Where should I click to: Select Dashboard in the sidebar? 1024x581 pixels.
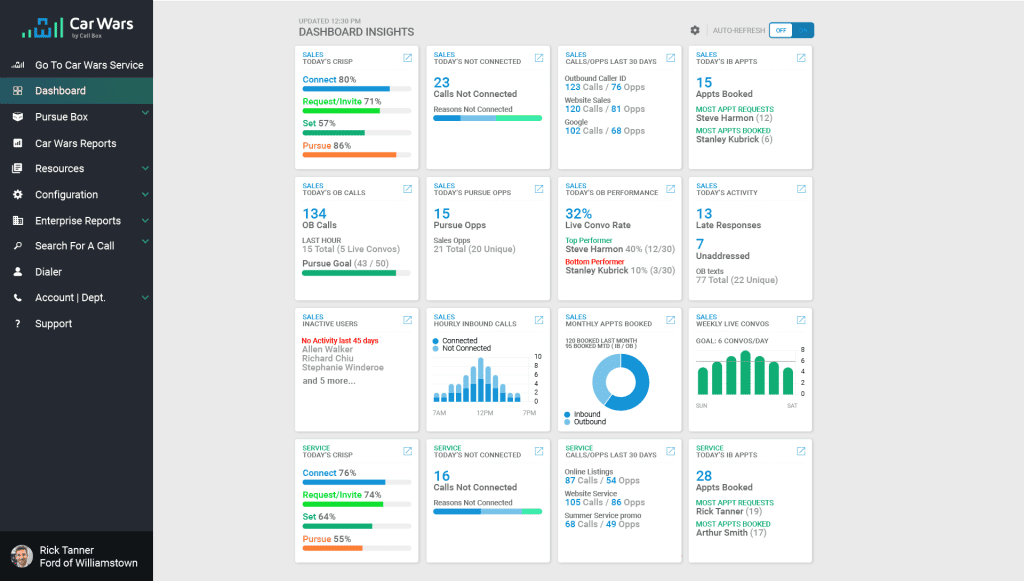click(x=76, y=91)
